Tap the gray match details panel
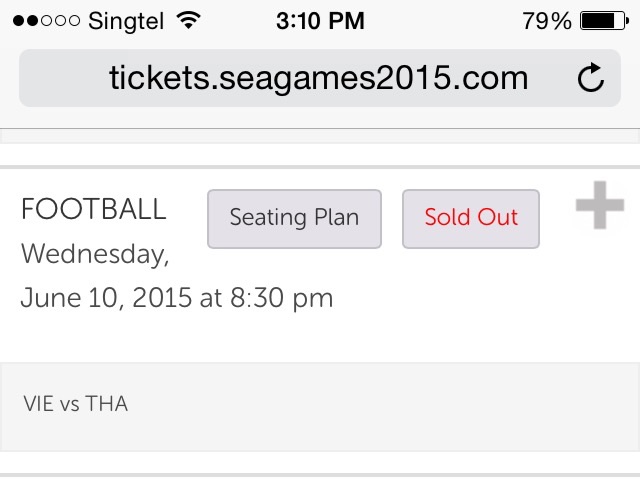Image resolution: width=640 pixels, height=481 pixels. (400, 407)
